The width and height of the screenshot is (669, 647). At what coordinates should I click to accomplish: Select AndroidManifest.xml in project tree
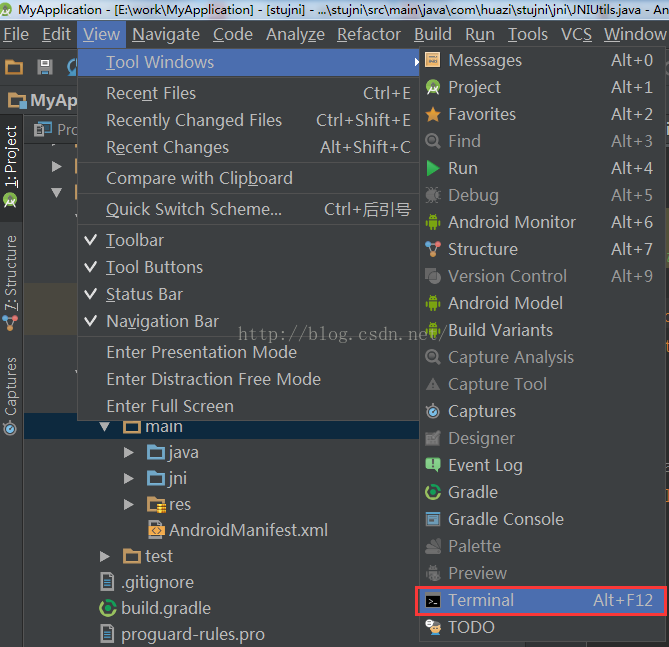pyautogui.click(x=248, y=530)
